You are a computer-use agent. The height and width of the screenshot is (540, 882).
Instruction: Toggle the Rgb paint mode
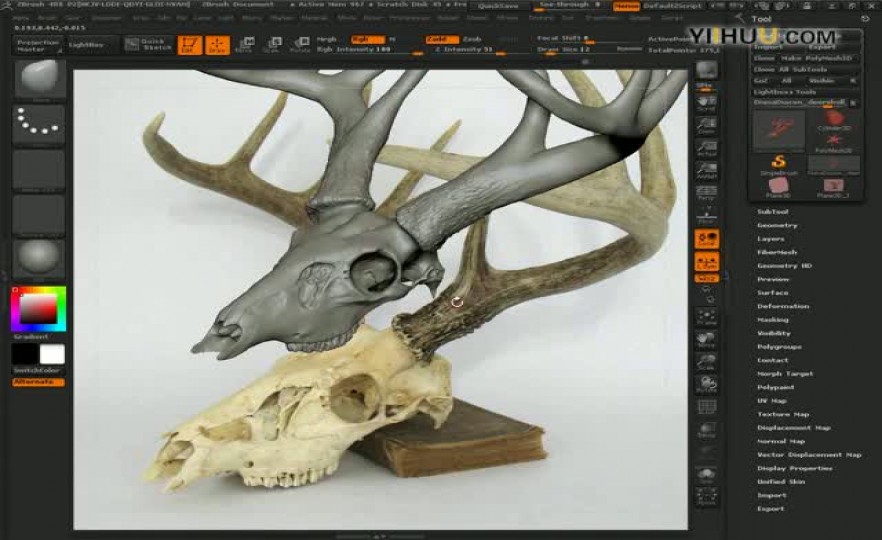pyautogui.click(x=367, y=39)
